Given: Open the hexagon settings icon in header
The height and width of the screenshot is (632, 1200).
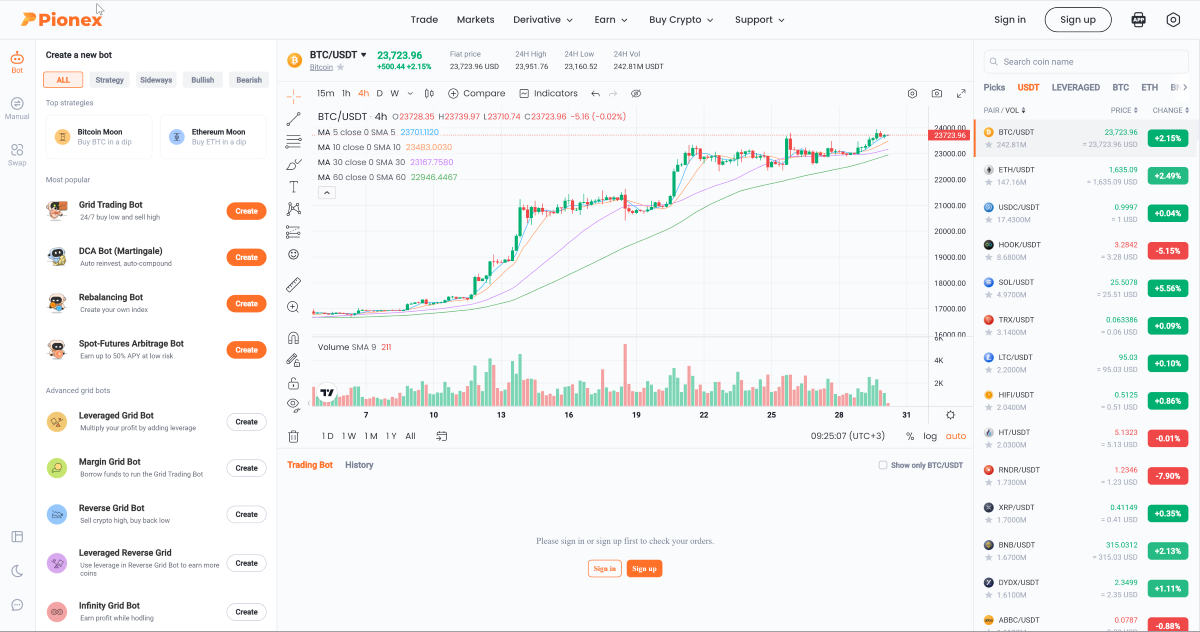Looking at the screenshot, I should 1173,19.
